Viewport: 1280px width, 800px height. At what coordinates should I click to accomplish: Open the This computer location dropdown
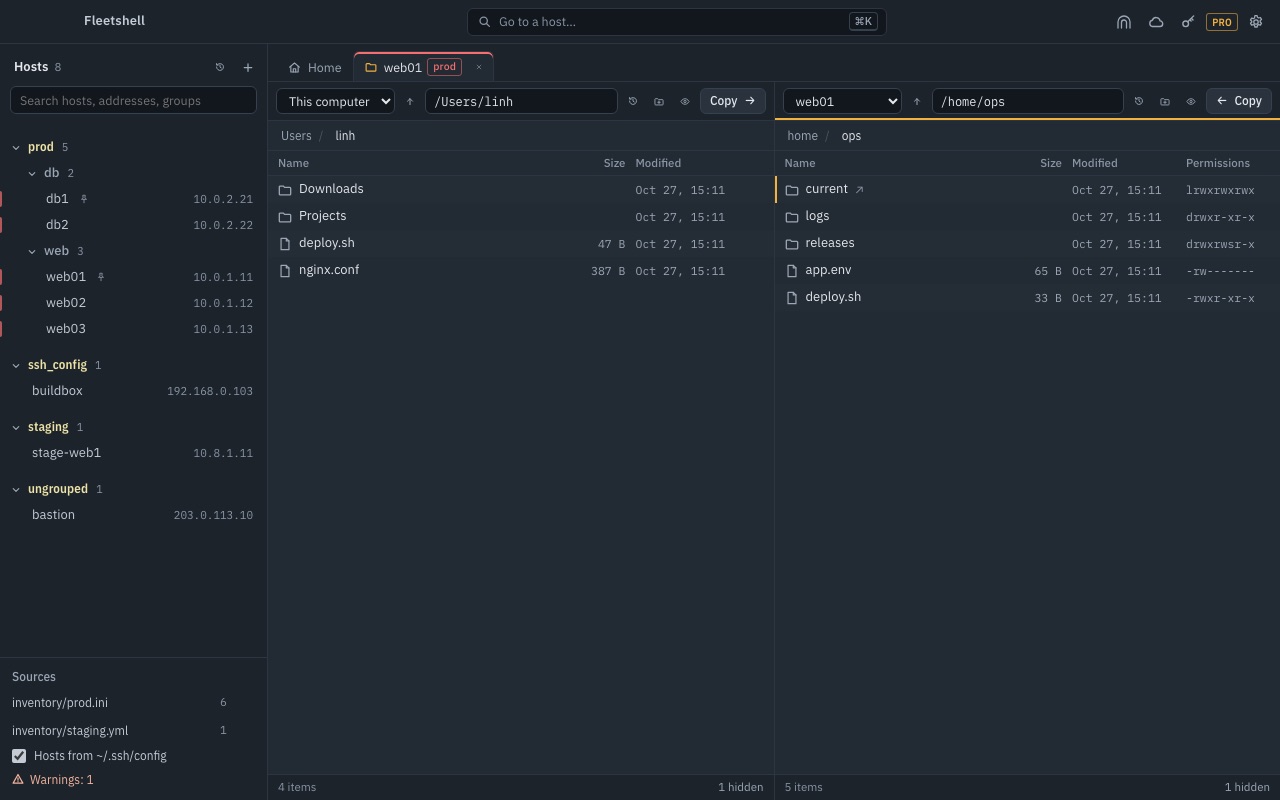coord(335,101)
